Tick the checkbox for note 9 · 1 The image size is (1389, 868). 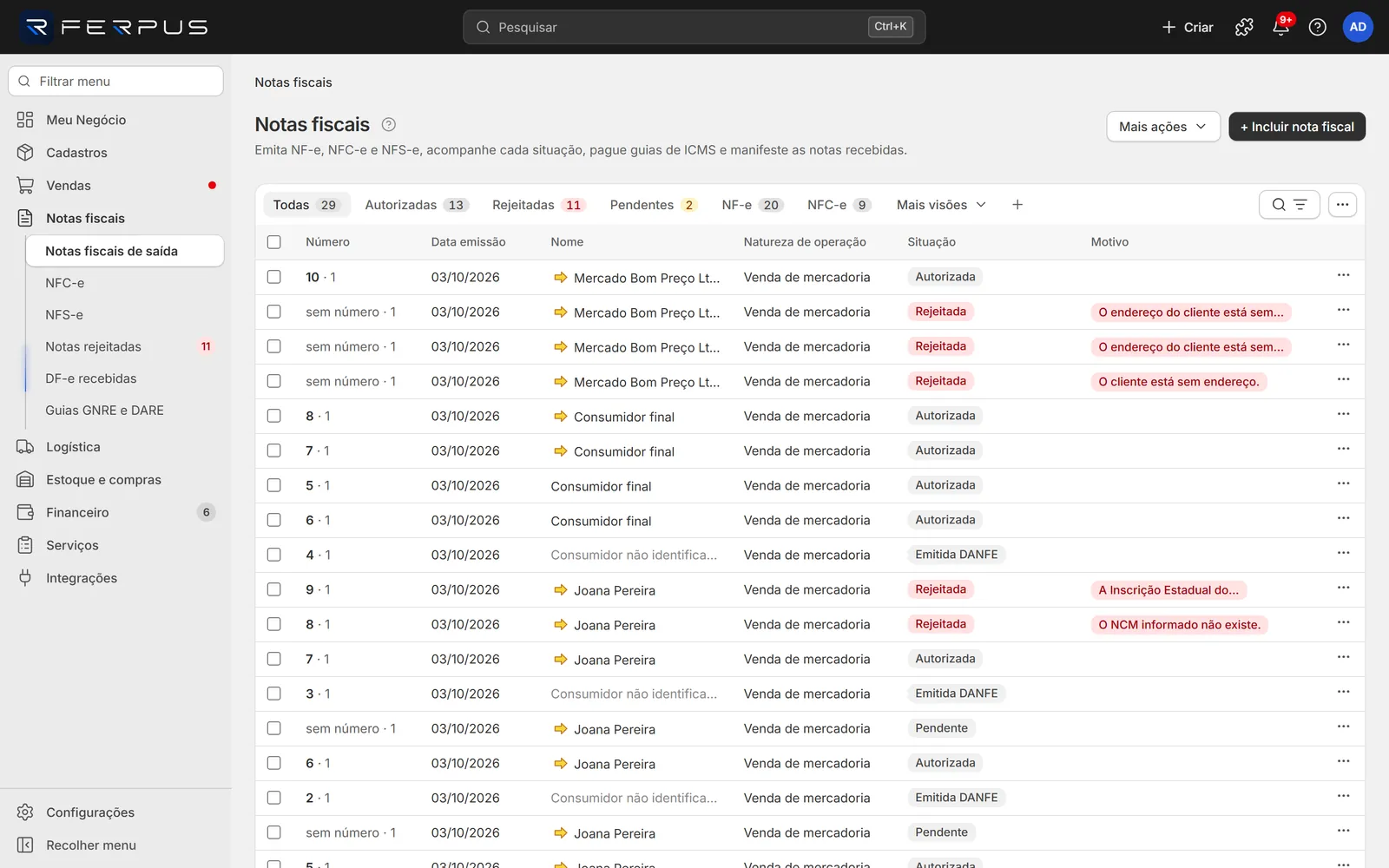[274, 589]
